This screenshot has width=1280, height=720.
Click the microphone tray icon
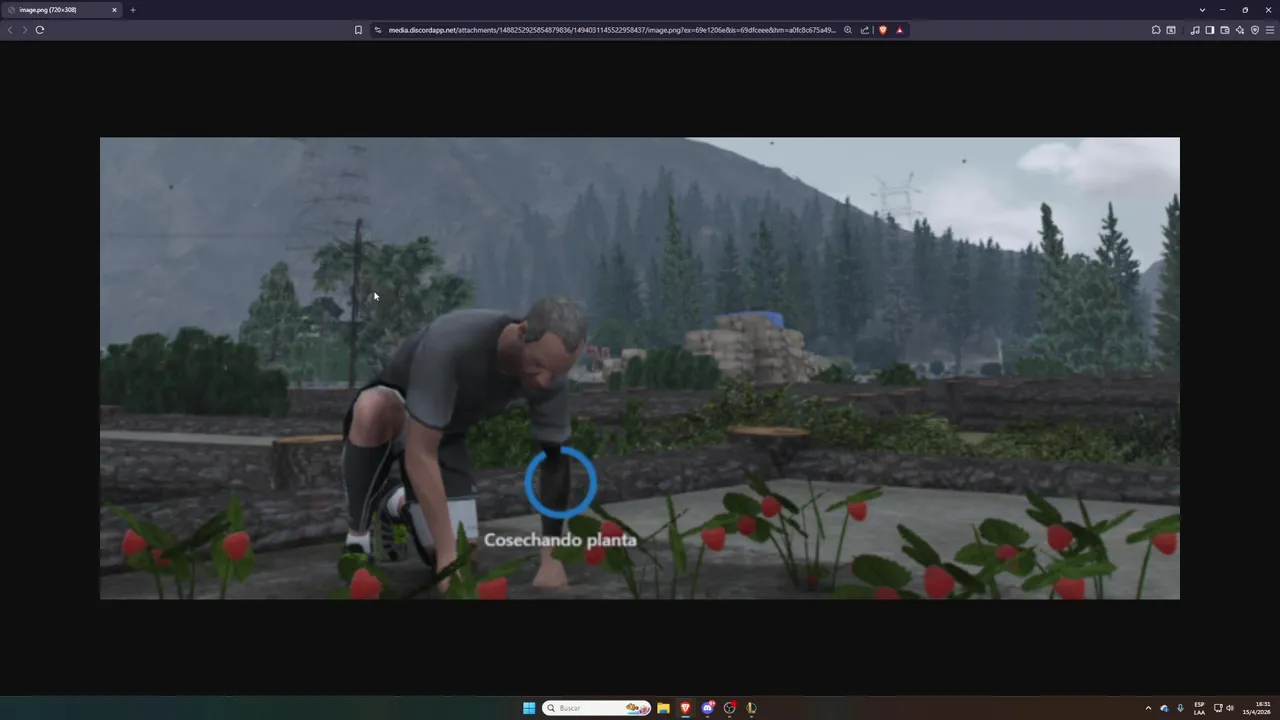point(1180,708)
